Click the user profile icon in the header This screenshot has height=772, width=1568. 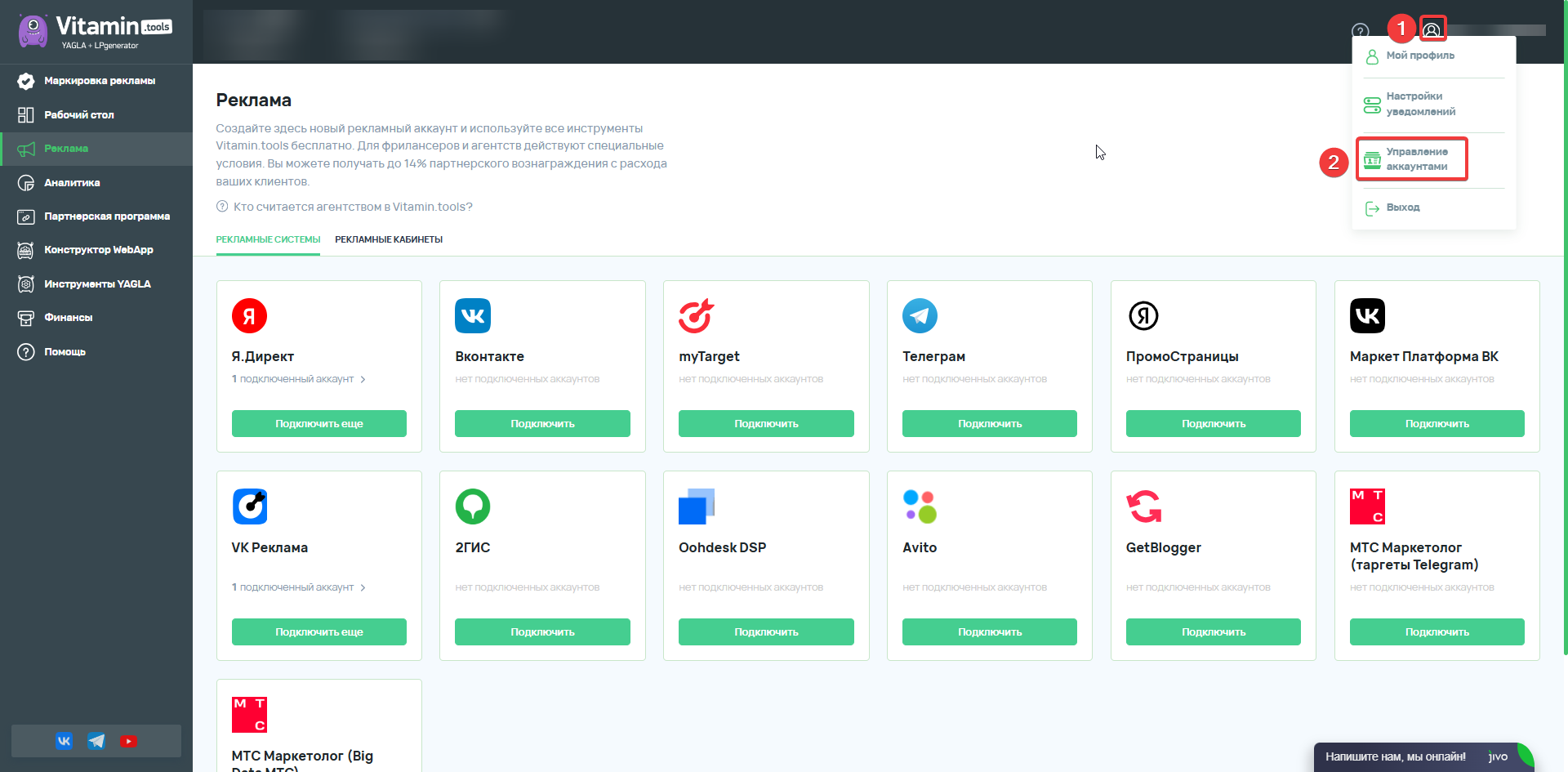coord(1432,30)
